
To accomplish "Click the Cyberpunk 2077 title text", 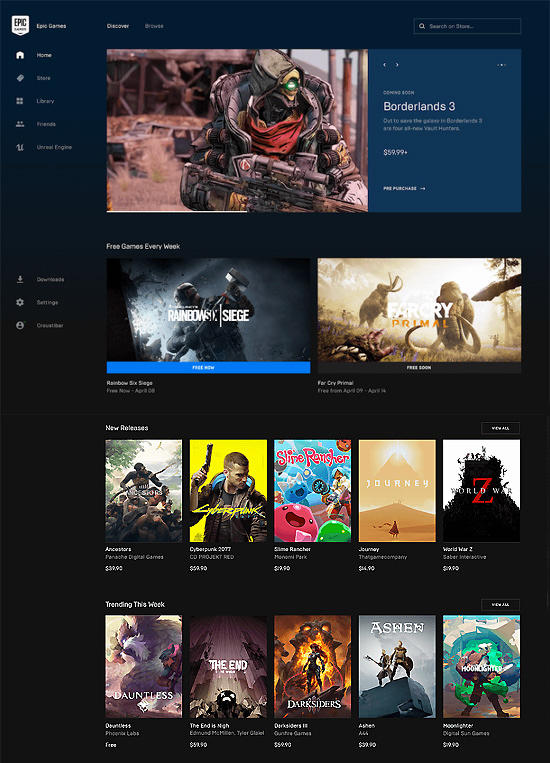I will (x=210, y=549).
